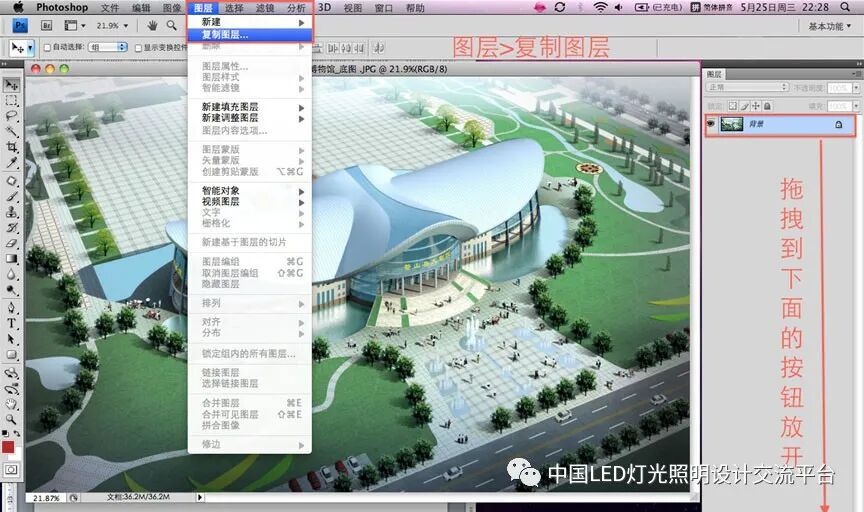The width and height of the screenshot is (864, 512).
Task: Select the Lasso tool
Action: (12, 116)
